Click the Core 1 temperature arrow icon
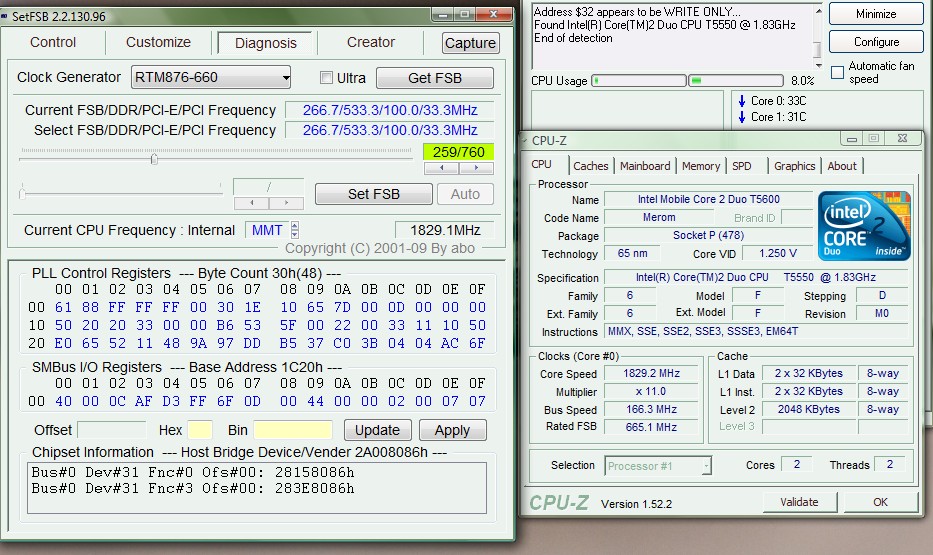Screen dimensions: 933x555 coord(742,117)
